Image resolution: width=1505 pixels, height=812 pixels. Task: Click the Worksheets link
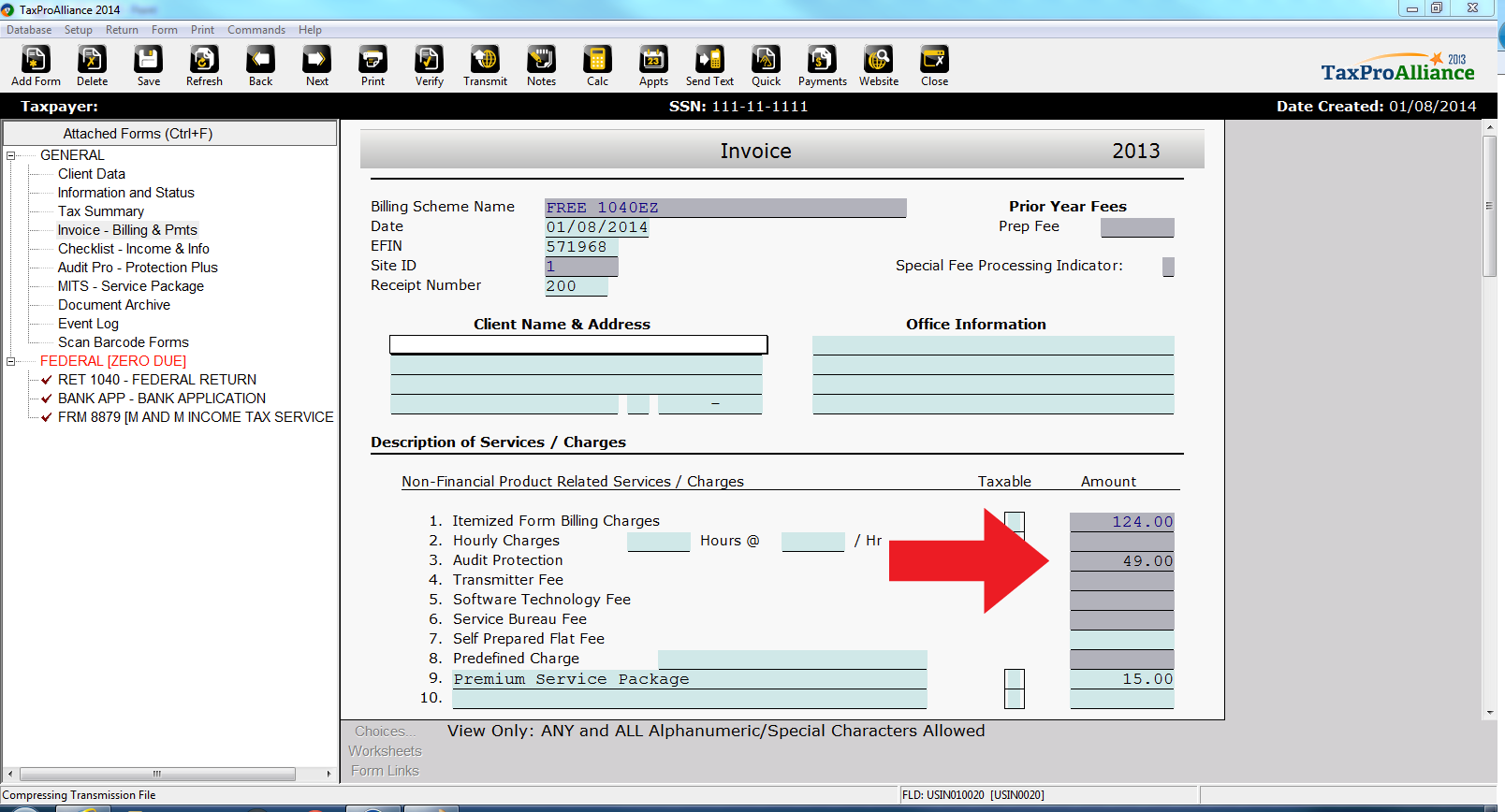[385, 751]
